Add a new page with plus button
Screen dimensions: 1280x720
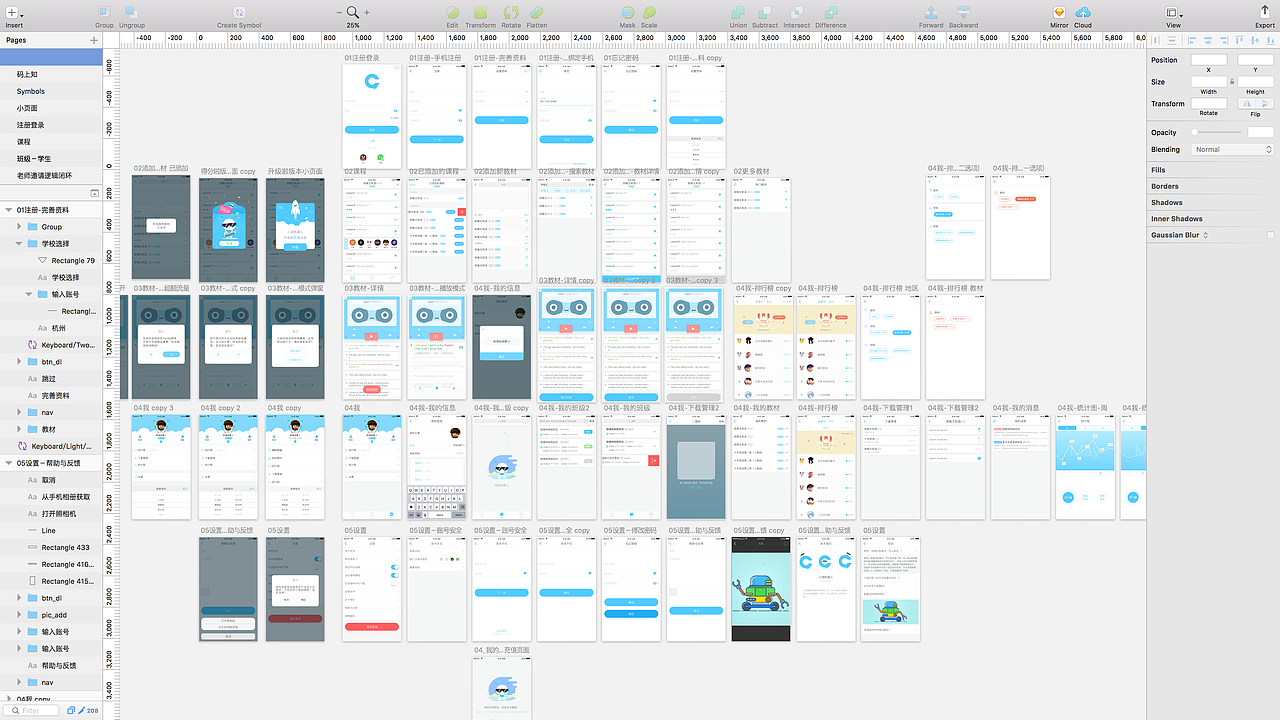coord(94,40)
